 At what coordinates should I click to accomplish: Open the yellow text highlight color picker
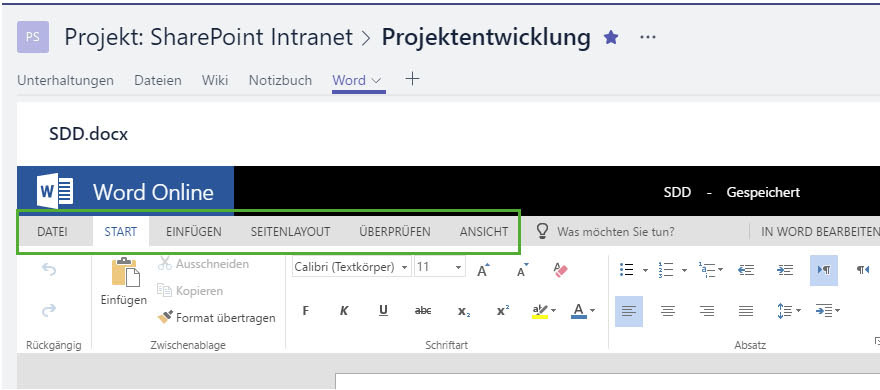553,311
